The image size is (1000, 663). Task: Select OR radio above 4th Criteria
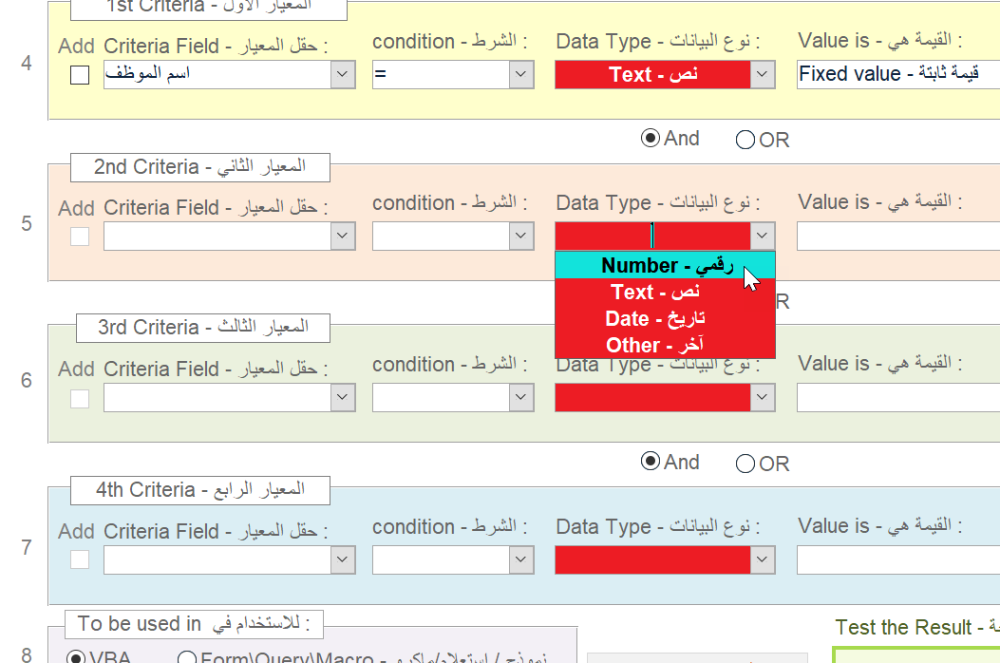pyautogui.click(x=745, y=463)
